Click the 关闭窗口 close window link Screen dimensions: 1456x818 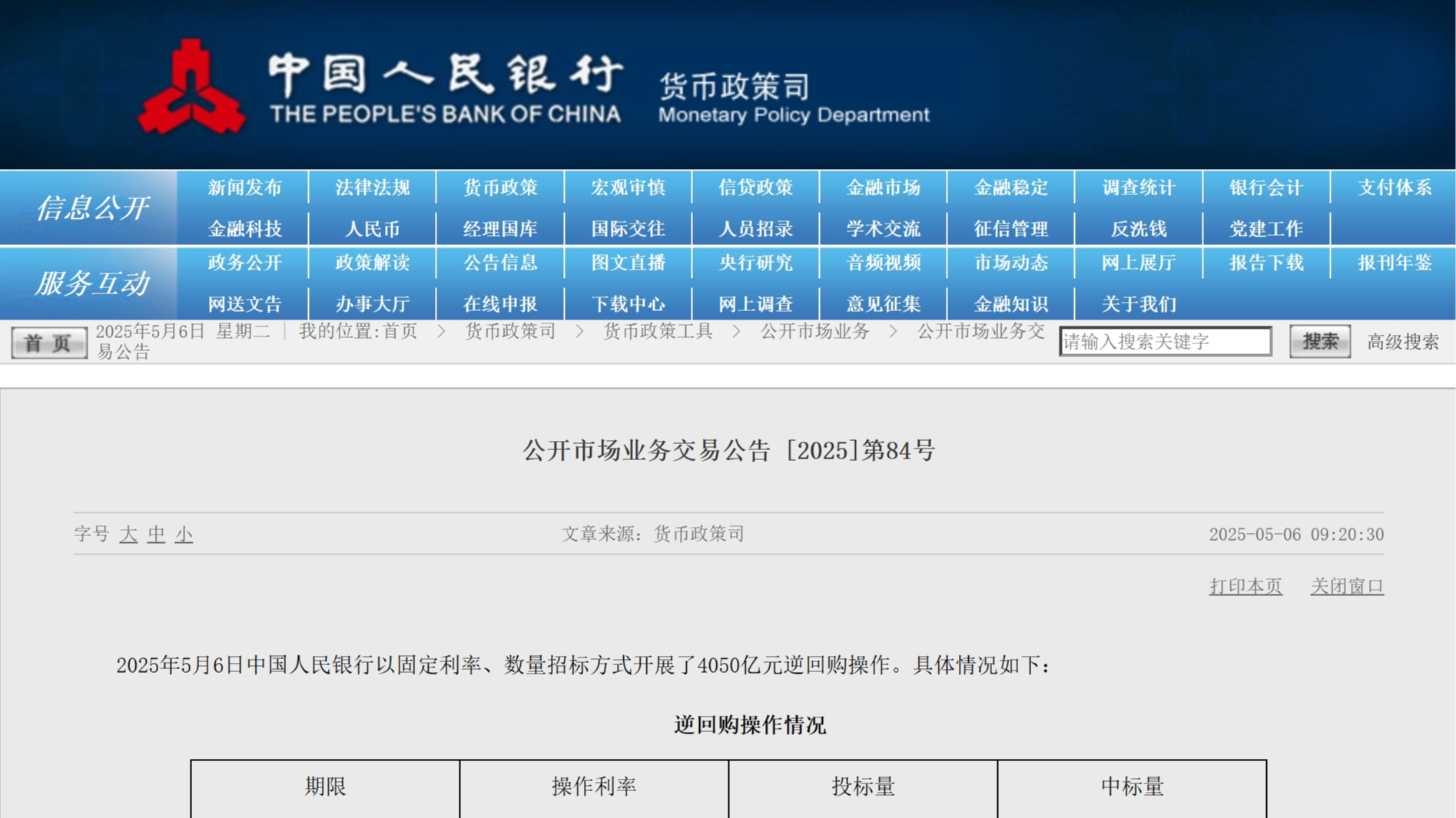point(1346,587)
